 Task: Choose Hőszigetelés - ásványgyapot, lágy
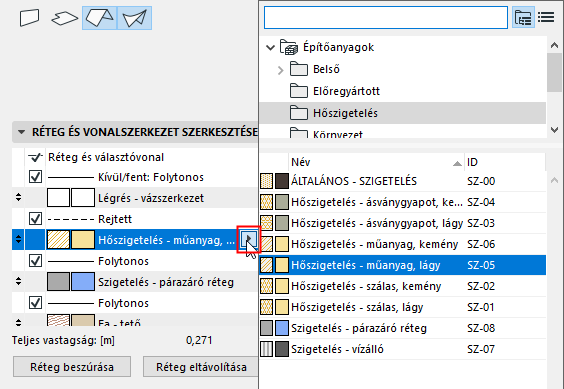[x=402, y=223]
